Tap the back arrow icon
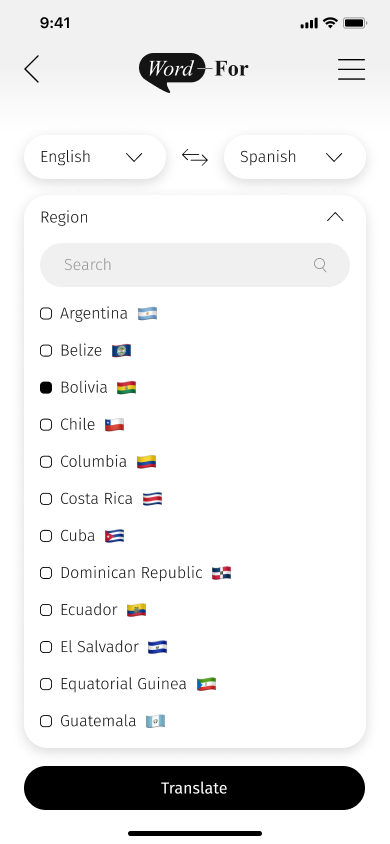This screenshot has height=844, width=390. coord(32,69)
